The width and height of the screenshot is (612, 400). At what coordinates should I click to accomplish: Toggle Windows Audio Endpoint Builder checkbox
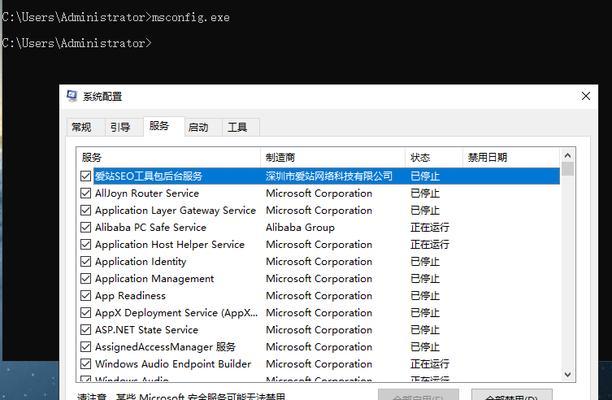[85, 364]
